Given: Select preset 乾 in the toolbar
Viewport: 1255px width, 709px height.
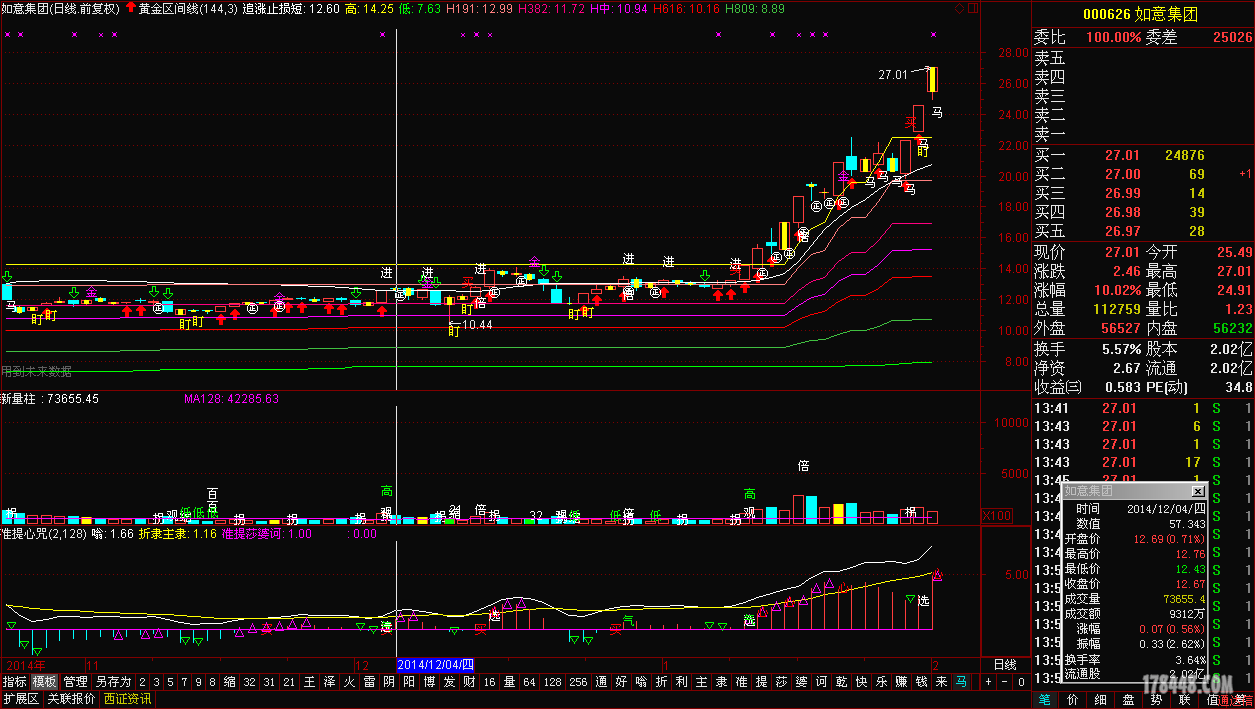Looking at the screenshot, I should point(841,681).
